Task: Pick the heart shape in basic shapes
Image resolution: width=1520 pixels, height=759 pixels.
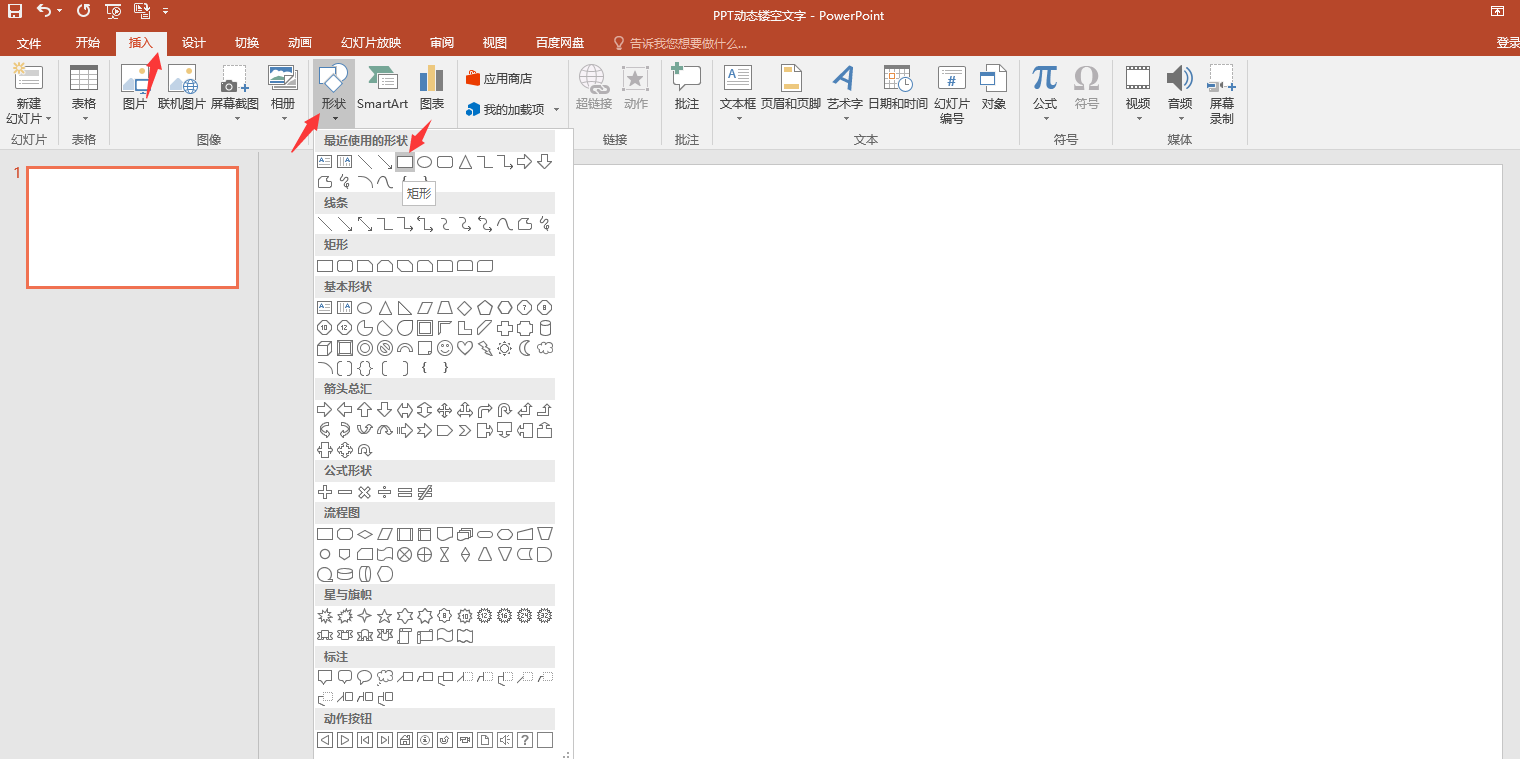Action: 465,348
